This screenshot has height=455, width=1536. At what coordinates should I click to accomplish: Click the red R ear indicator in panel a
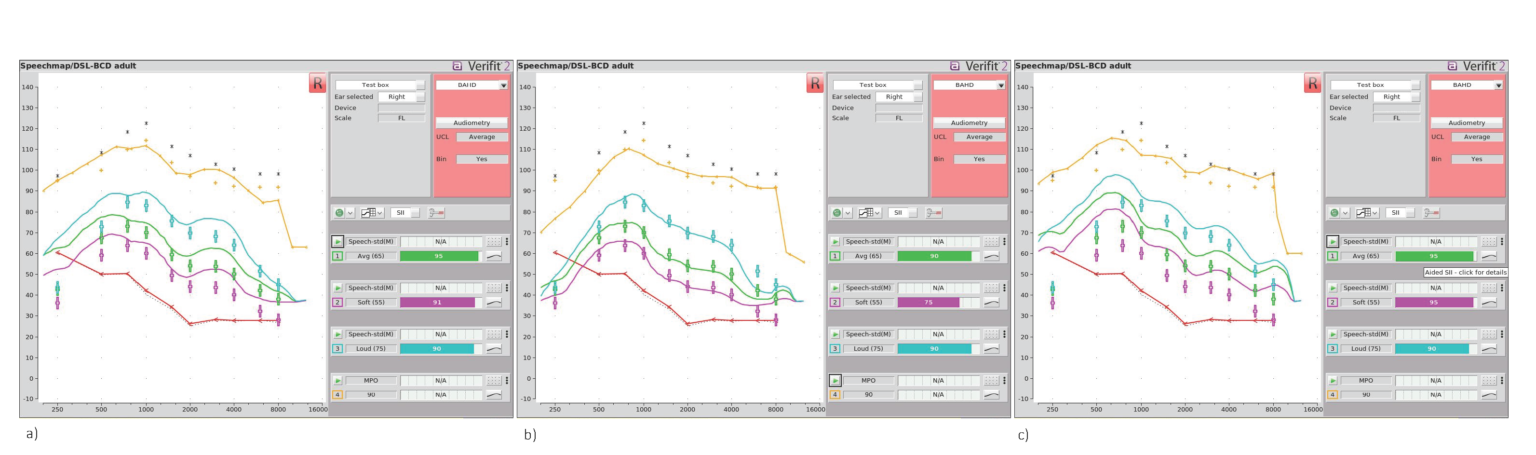click(x=318, y=84)
